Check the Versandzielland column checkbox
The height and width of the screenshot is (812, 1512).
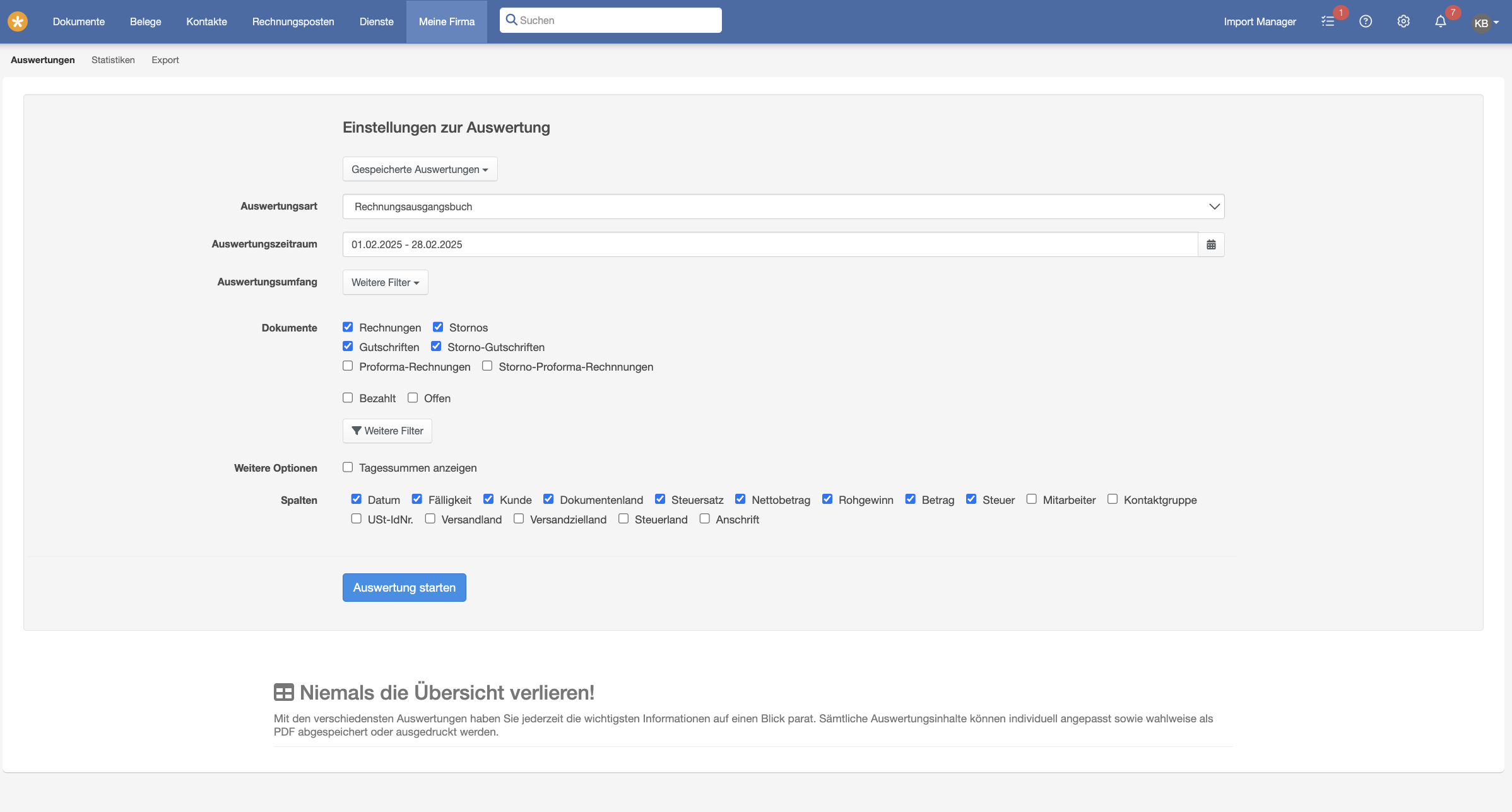[x=519, y=519]
